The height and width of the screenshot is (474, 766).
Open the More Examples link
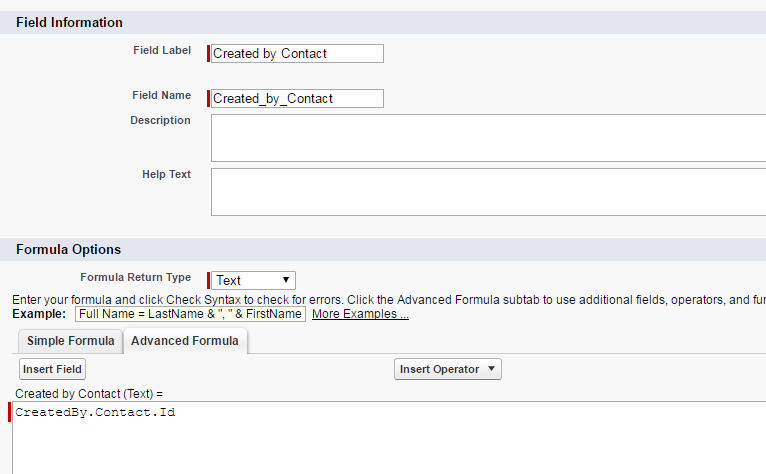tap(360, 314)
